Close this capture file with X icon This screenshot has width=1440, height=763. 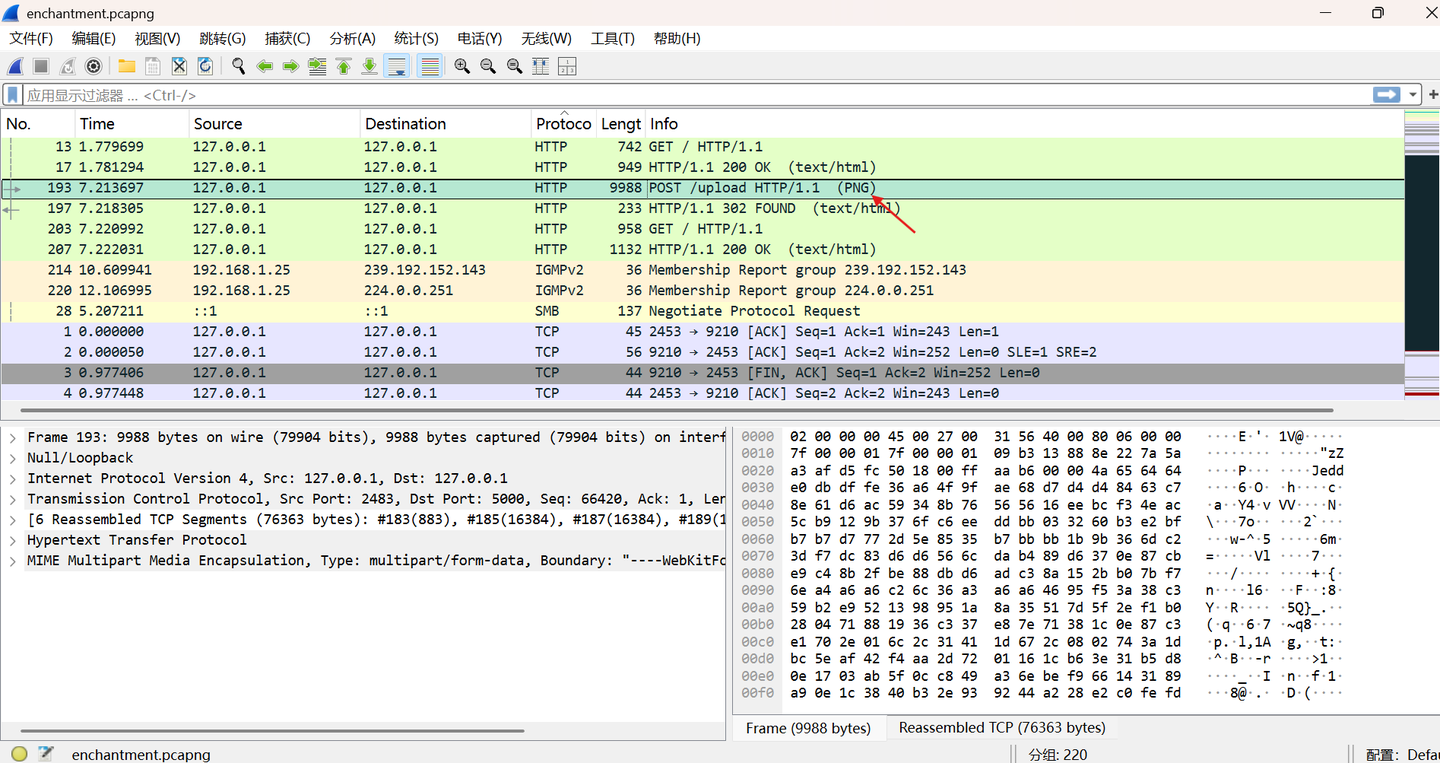(179, 66)
